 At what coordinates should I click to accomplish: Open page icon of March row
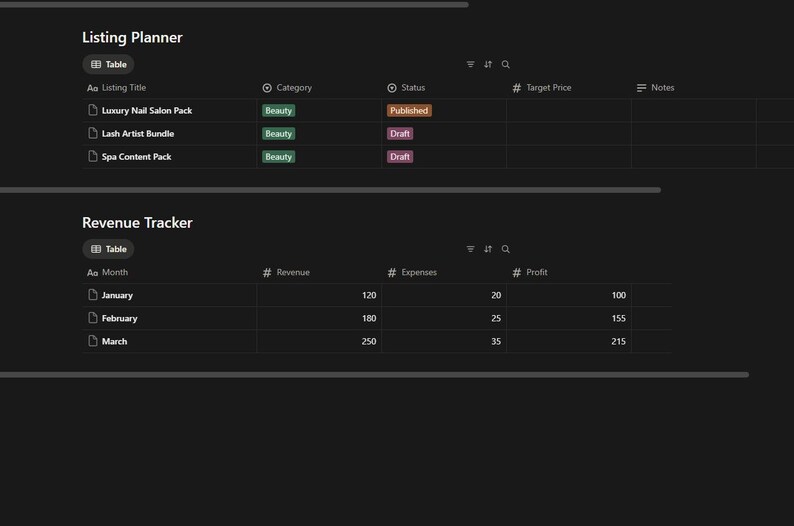pyautogui.click(x=93, y=341)
